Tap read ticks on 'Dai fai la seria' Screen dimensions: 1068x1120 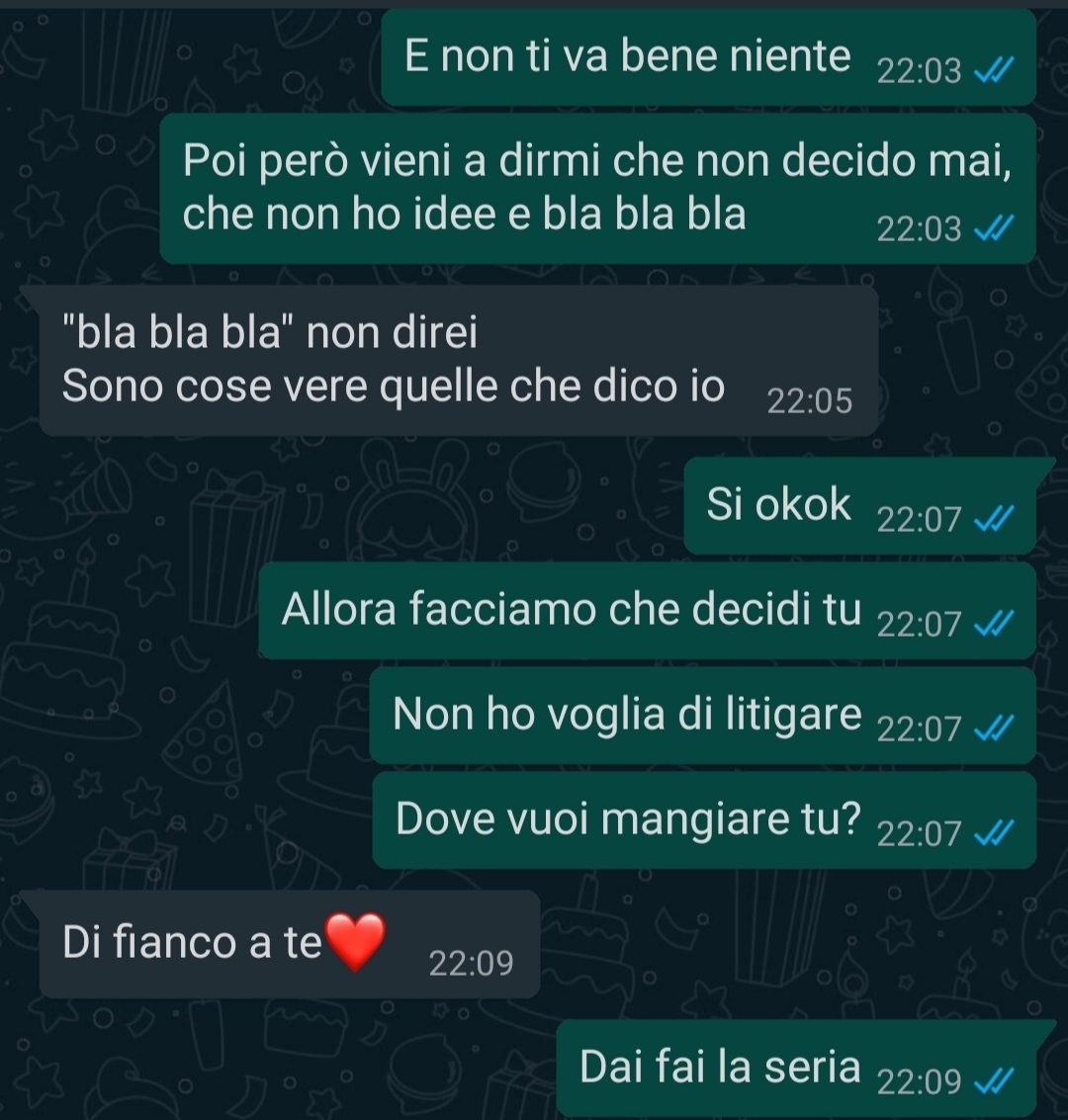pyautogui.click(x=995, y=1080)
